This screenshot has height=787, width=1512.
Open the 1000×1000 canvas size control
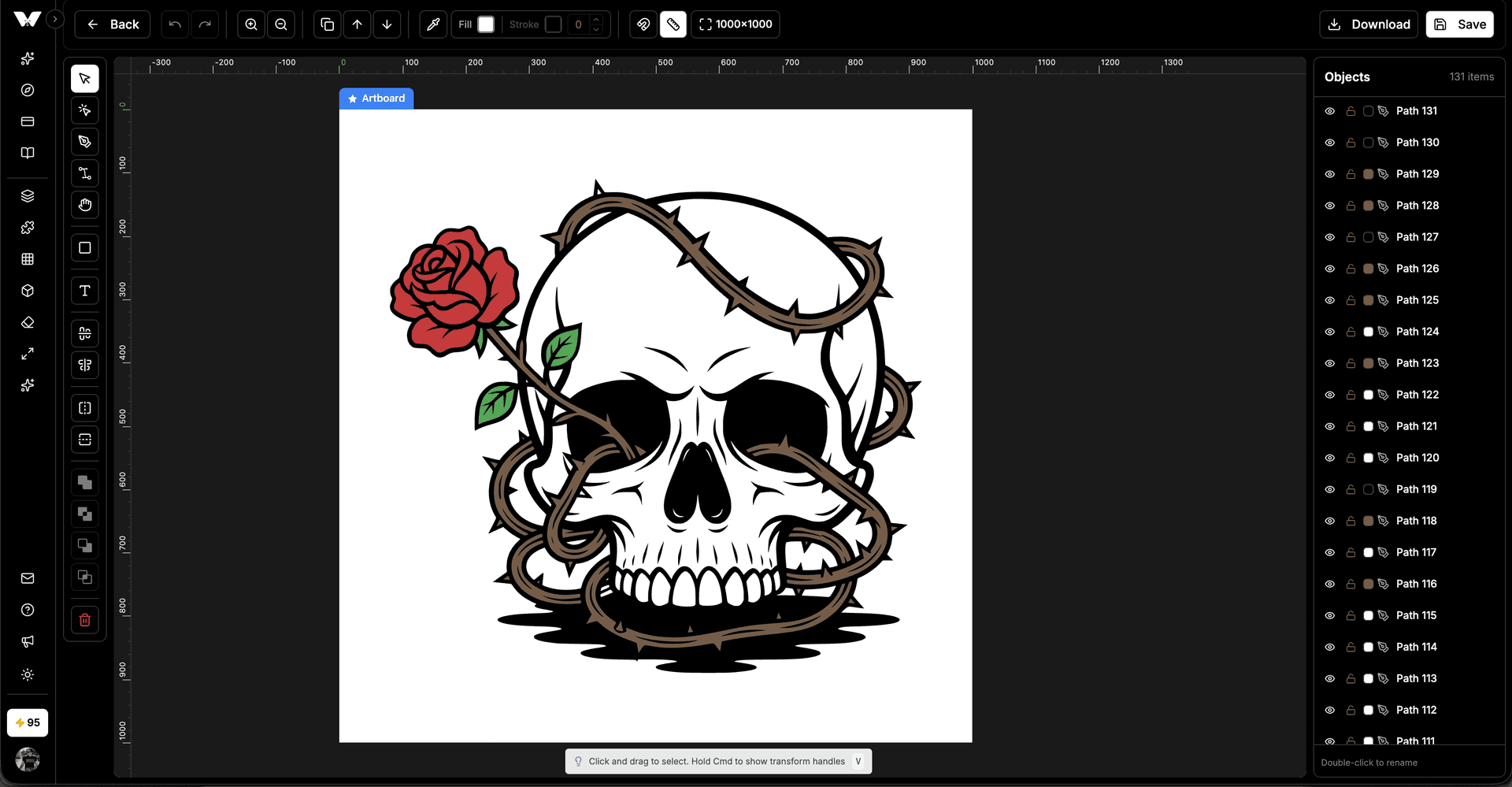tap(736, 24)
